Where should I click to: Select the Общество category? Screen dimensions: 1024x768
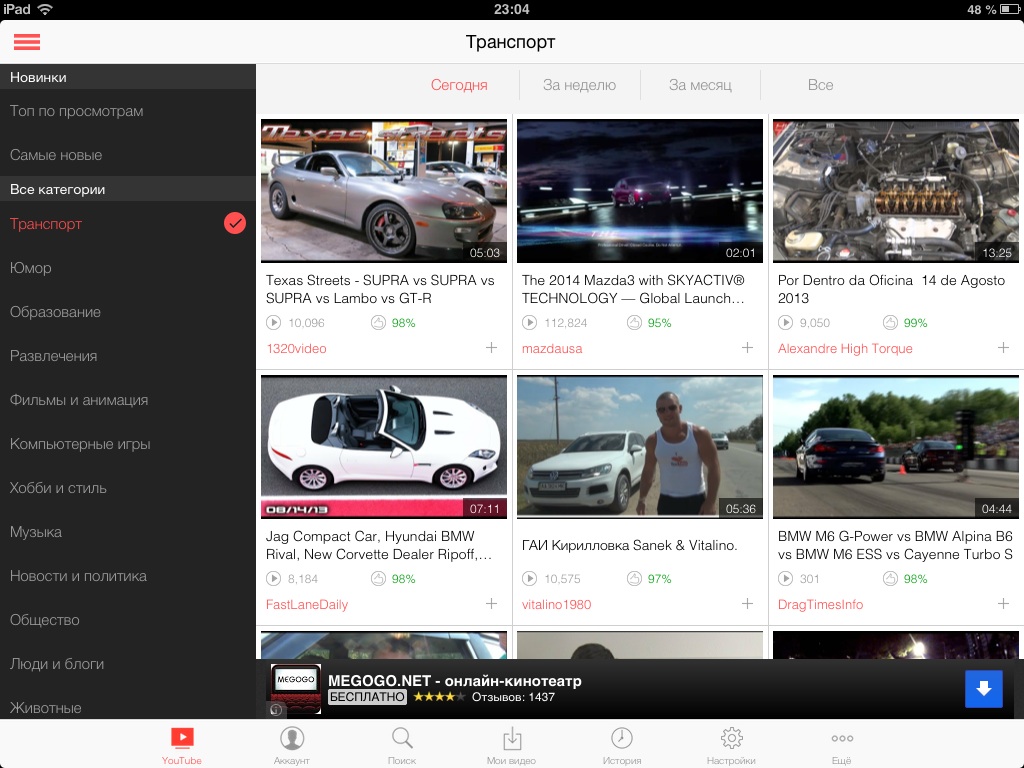click(x=128, y=620)
